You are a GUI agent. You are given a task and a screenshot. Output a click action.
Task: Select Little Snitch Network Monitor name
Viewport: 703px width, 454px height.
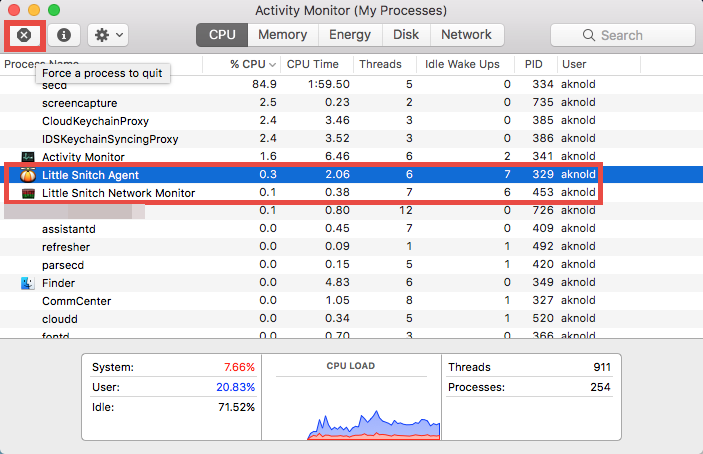tap(118, 193)
